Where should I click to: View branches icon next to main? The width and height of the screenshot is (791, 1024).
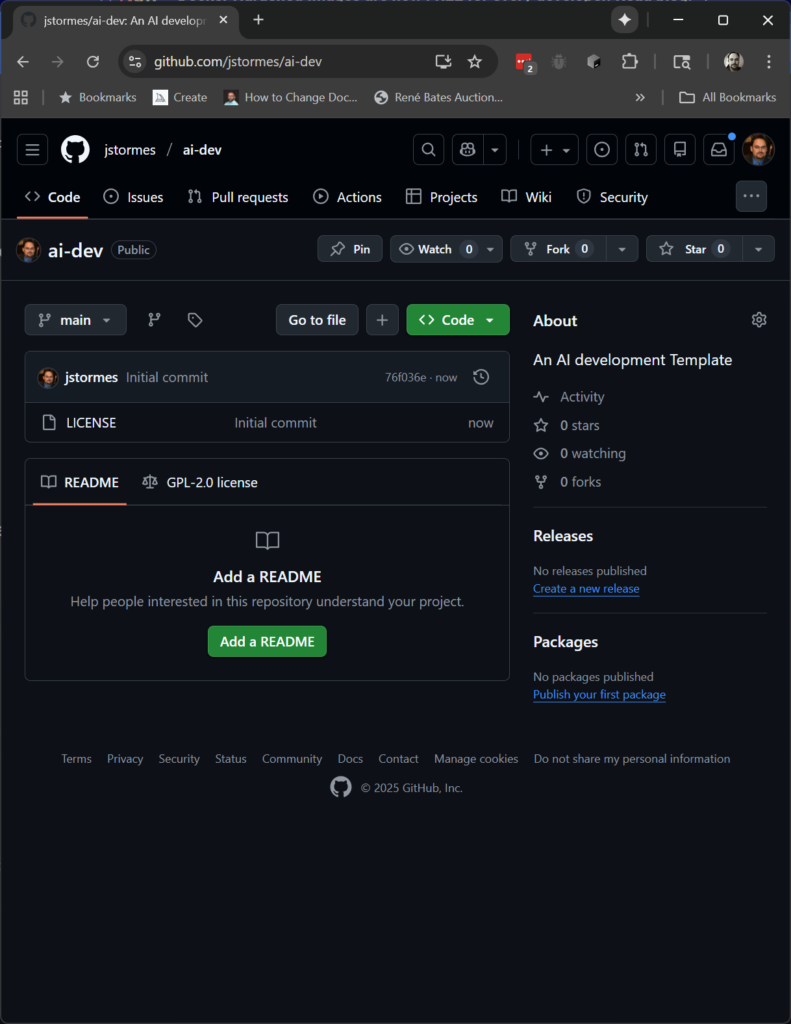(154, 320)
